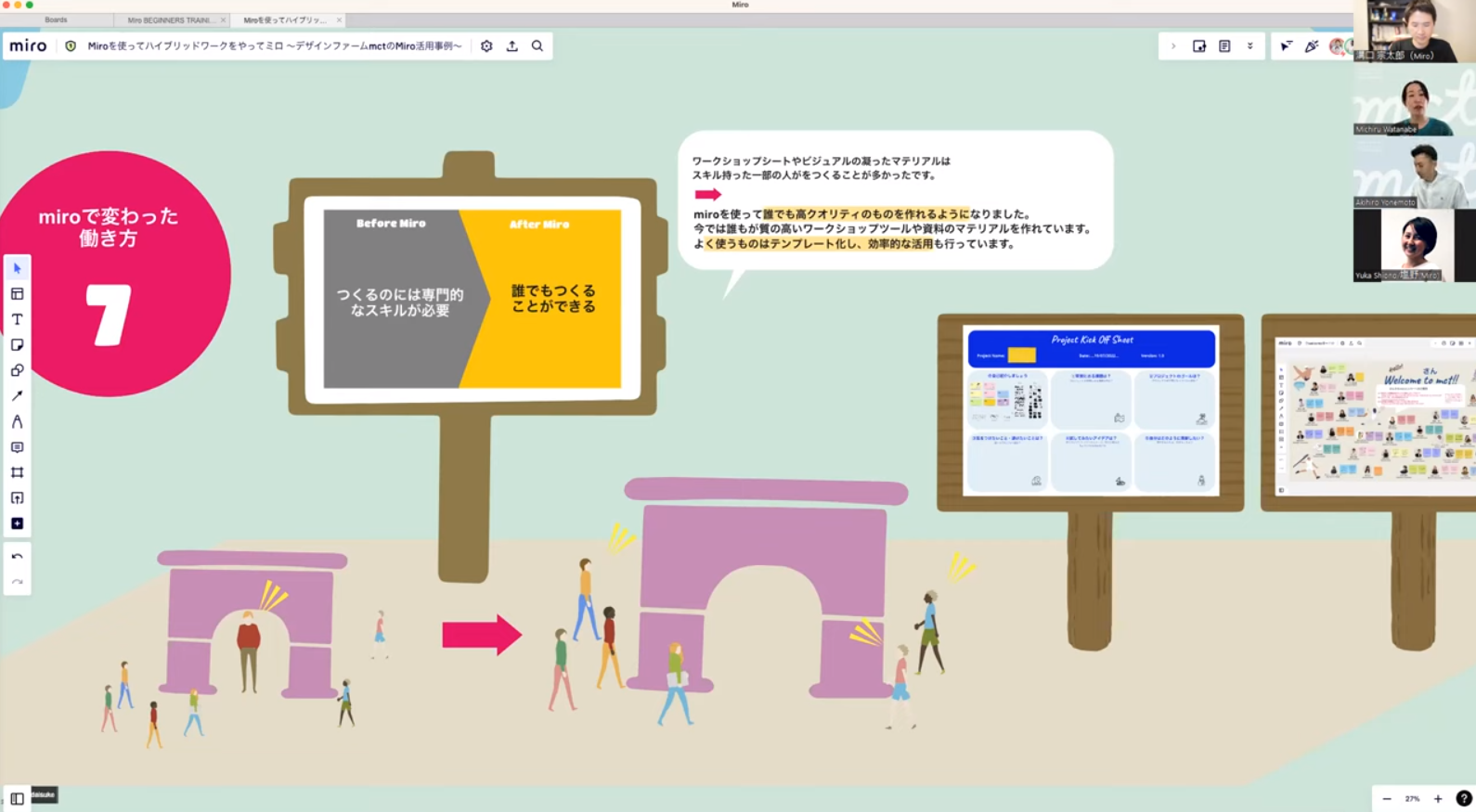Screen dimensions: 1476x812
Task: Select the Shapes tool
Action: (17, 370)
